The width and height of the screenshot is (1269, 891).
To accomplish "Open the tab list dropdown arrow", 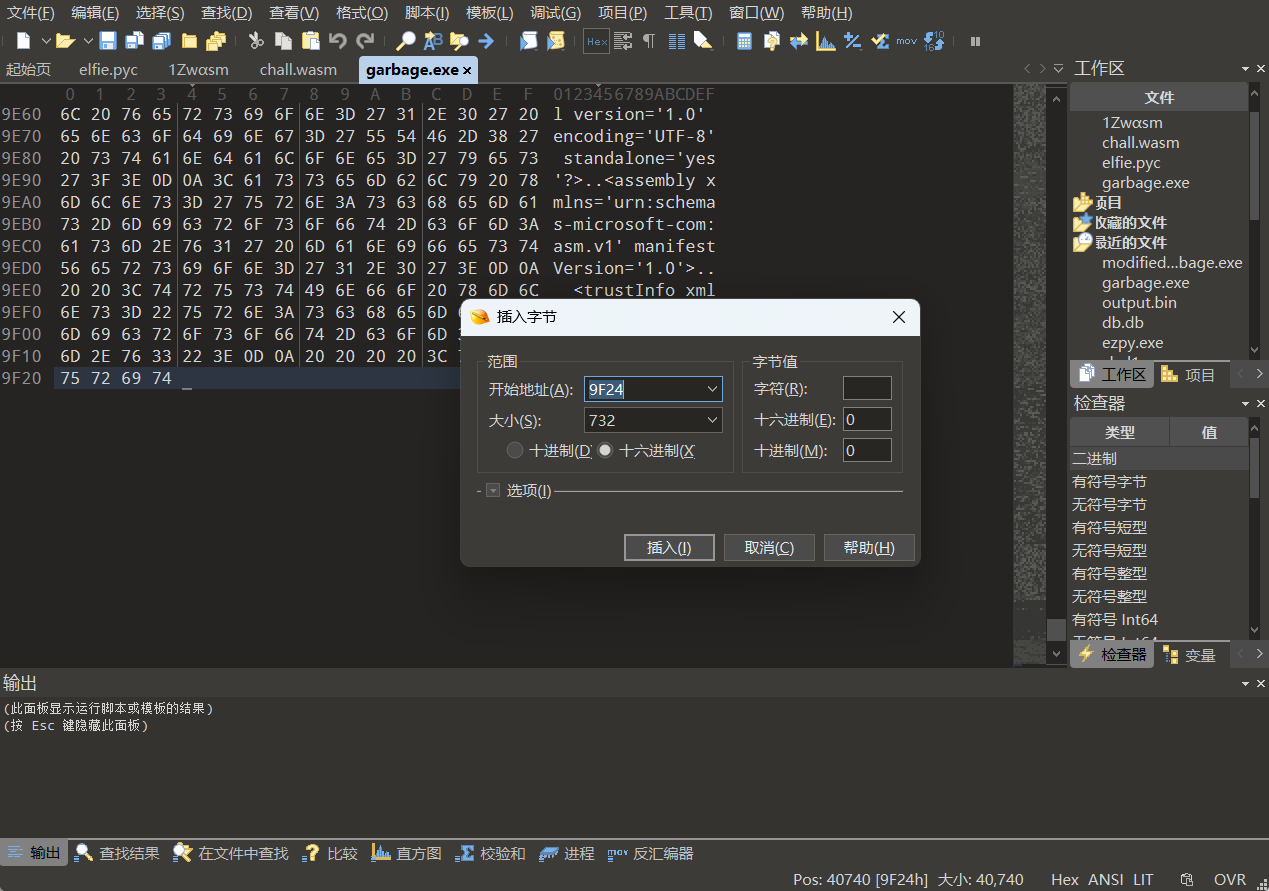I will (1059, 69).
